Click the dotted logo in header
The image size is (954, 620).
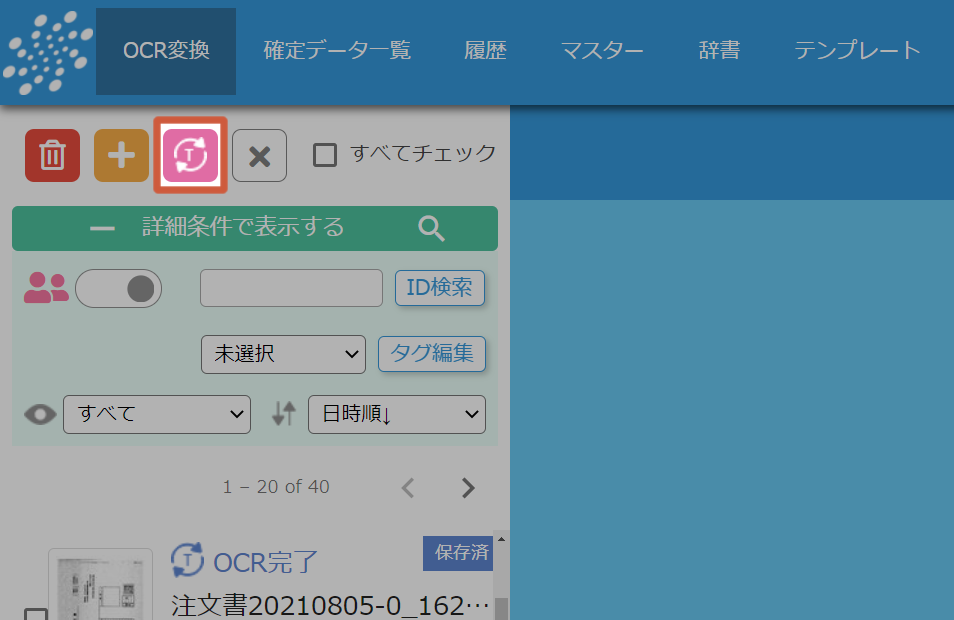coord(47,52)
